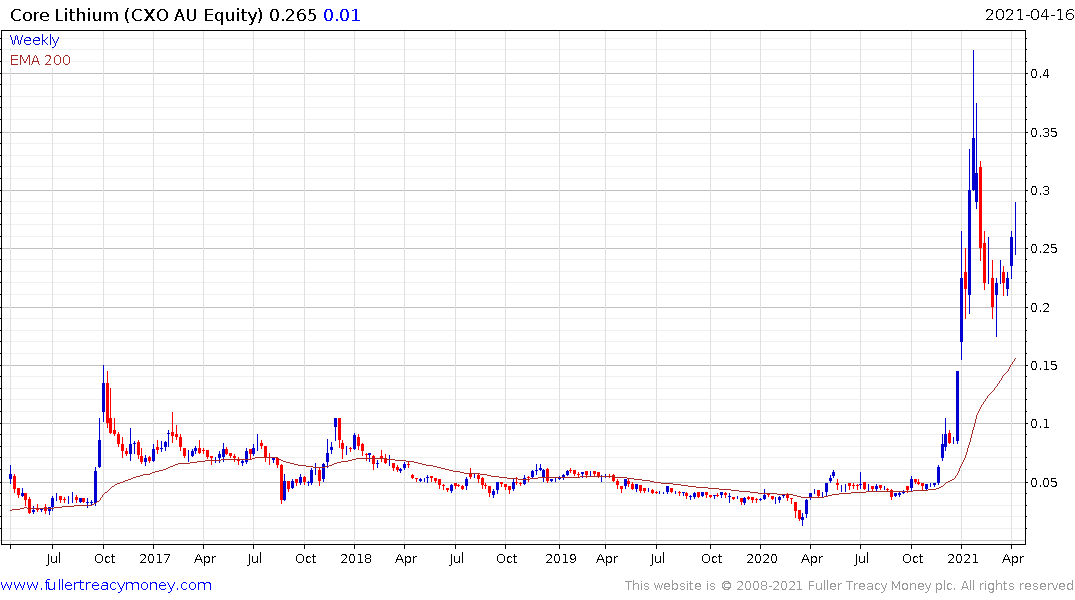Click the blue change value 0.01
The image size is (1075, 600).
coord(341,15)
